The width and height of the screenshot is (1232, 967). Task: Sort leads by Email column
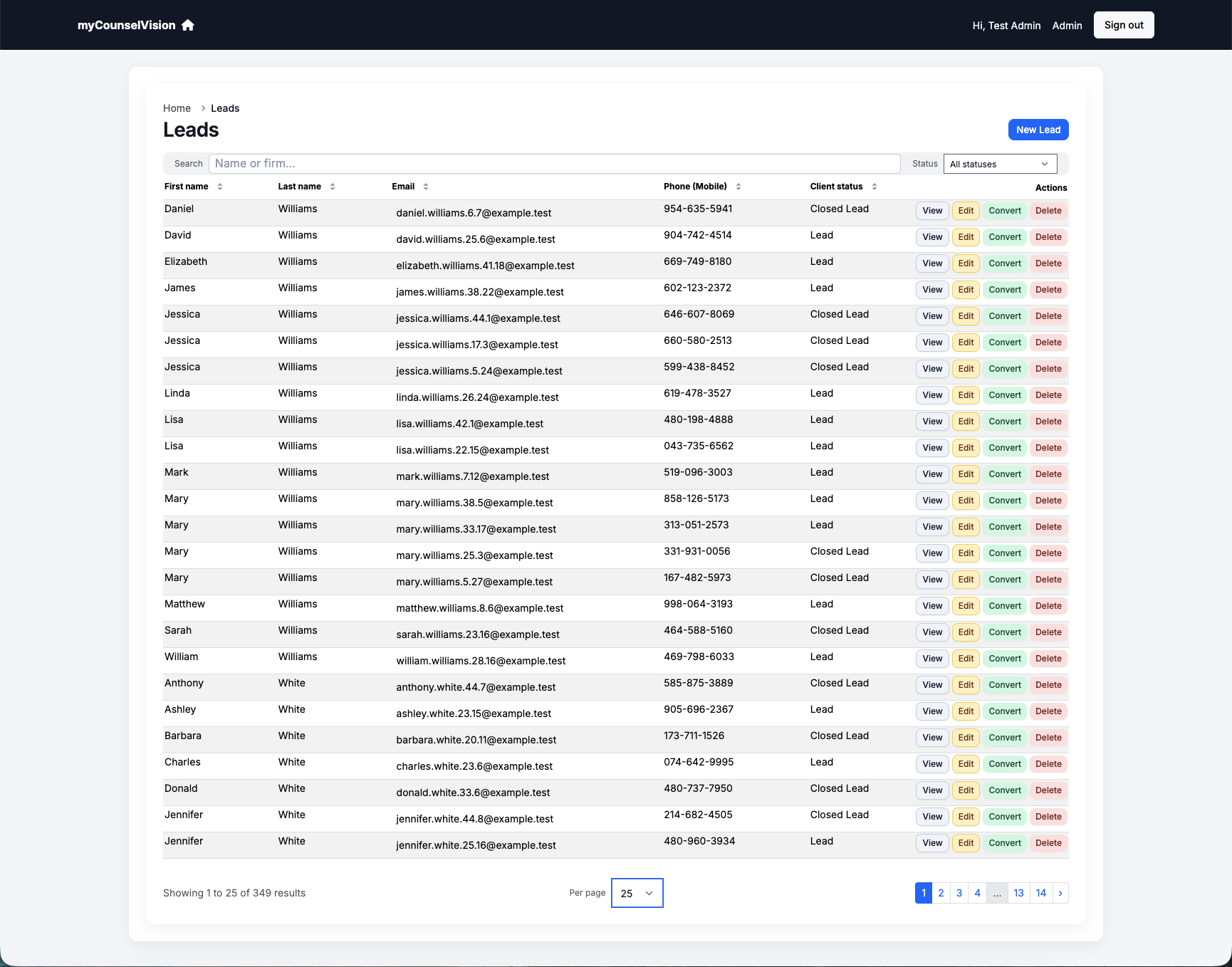(x=425, y=187)
